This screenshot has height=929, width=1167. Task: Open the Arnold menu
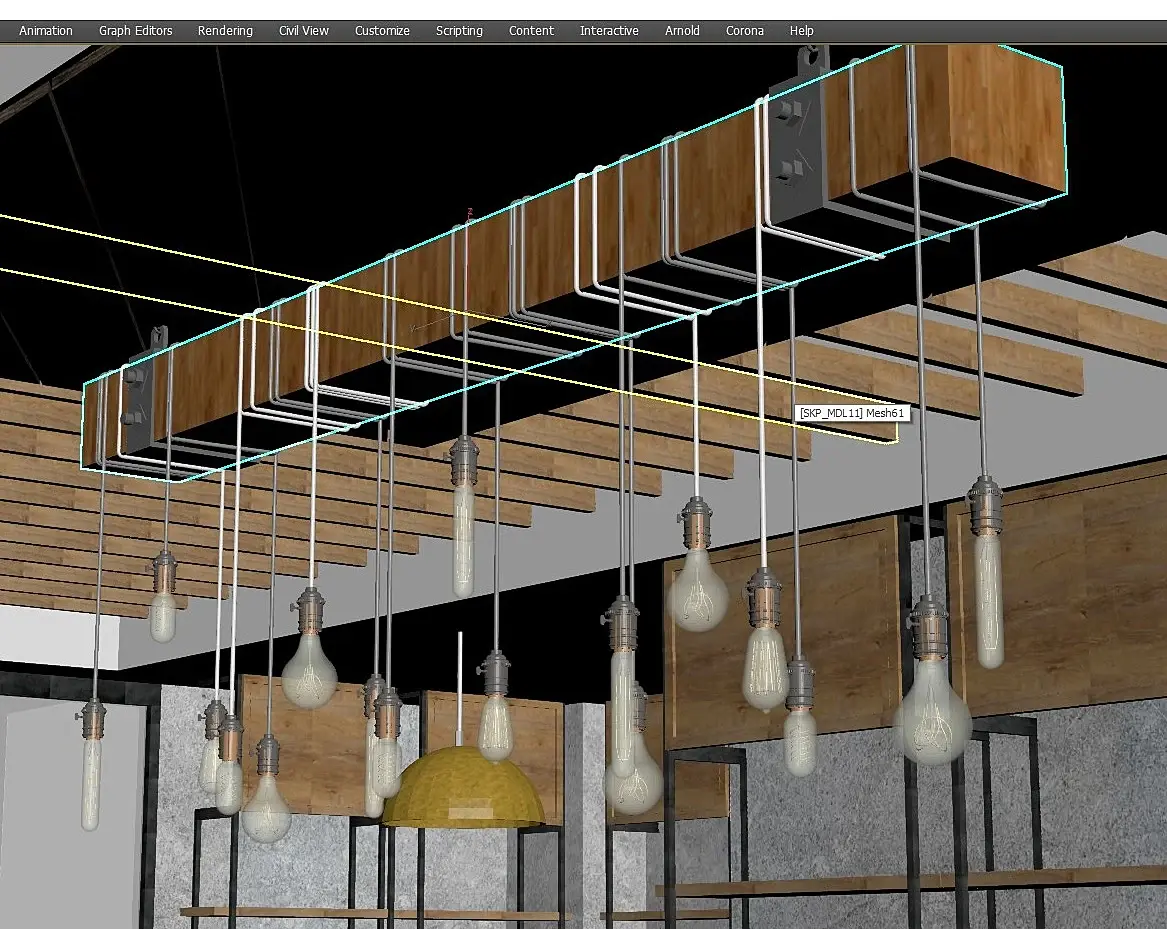pyautogui.click(x=682, y=31)
